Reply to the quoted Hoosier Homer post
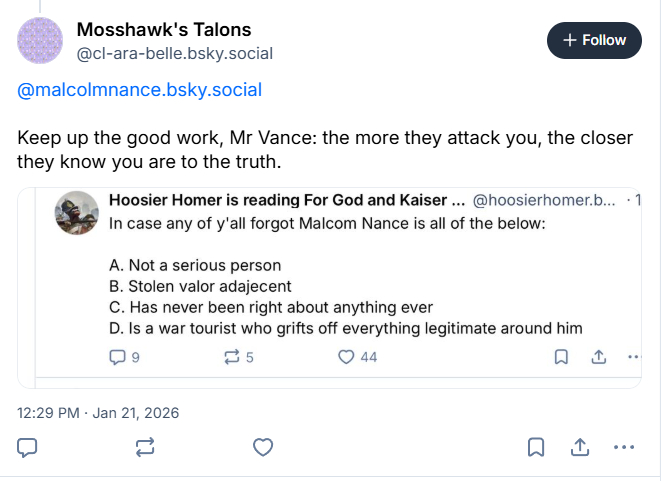This screenshot has height=481, width=661. coord(116,356)
